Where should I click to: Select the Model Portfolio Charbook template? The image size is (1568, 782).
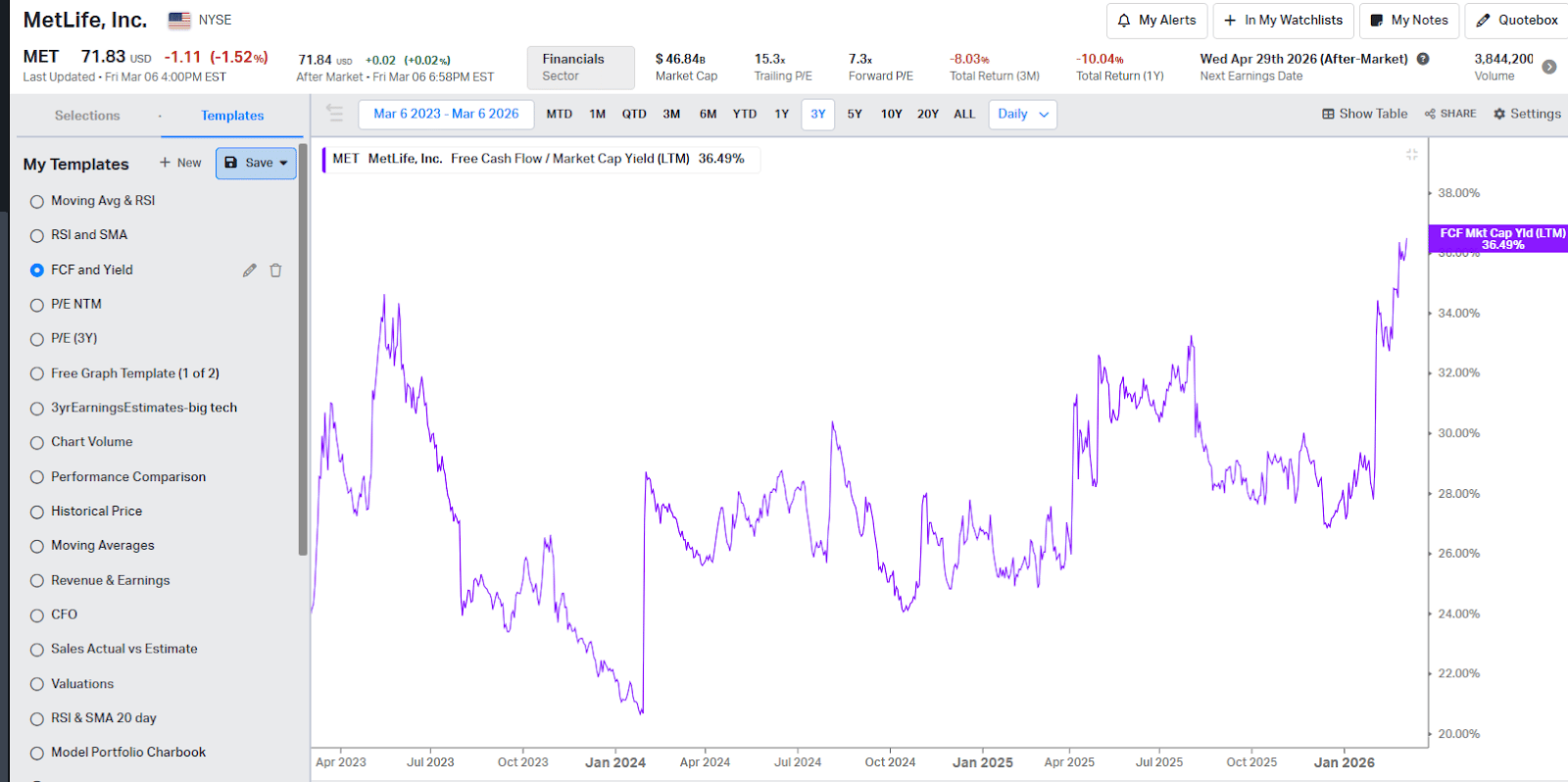coord(37,754)
